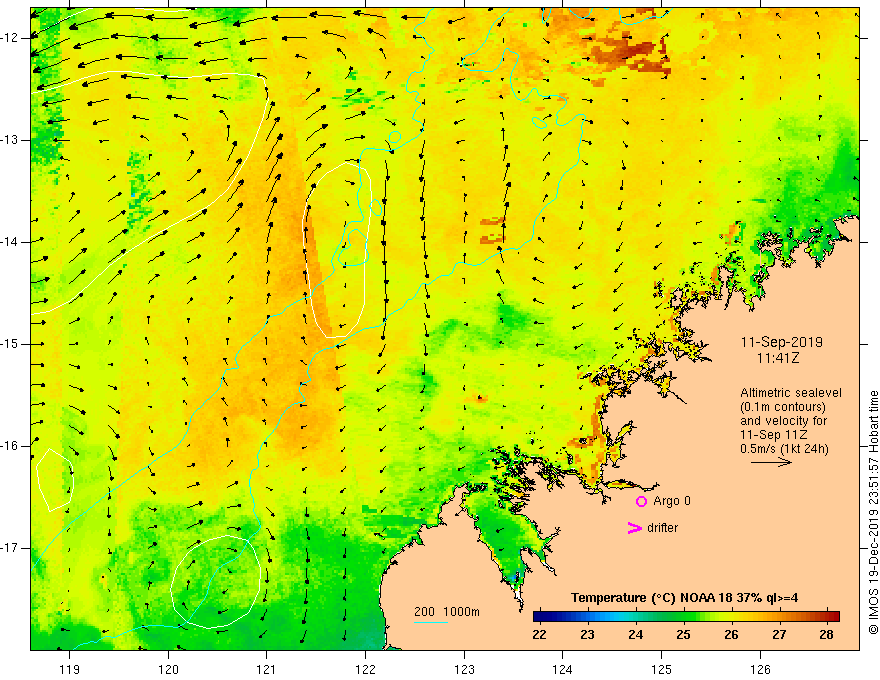Click inside the white elongated contour near 121.6E, 14.2S
Screen dimensions: 880x680
337,250
